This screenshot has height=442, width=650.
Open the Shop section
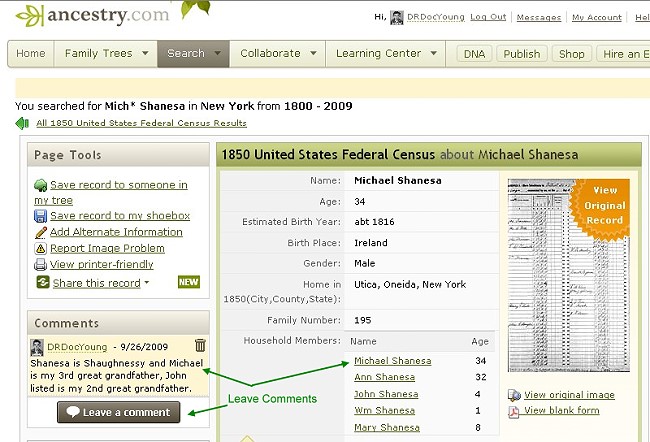click(x=572, y=54)
